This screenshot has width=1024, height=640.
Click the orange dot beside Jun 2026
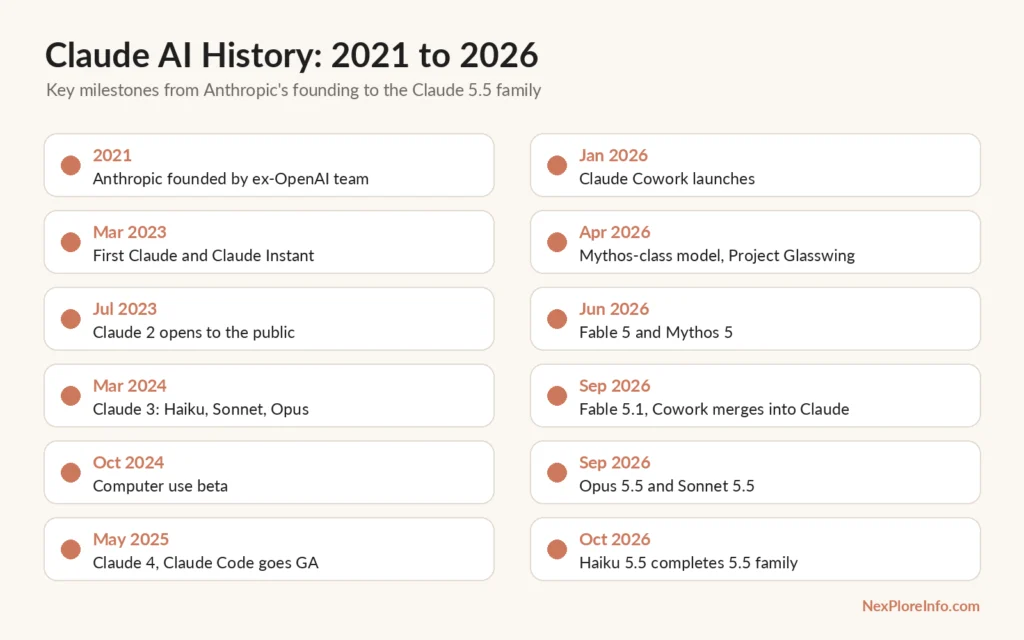[557, 319]
